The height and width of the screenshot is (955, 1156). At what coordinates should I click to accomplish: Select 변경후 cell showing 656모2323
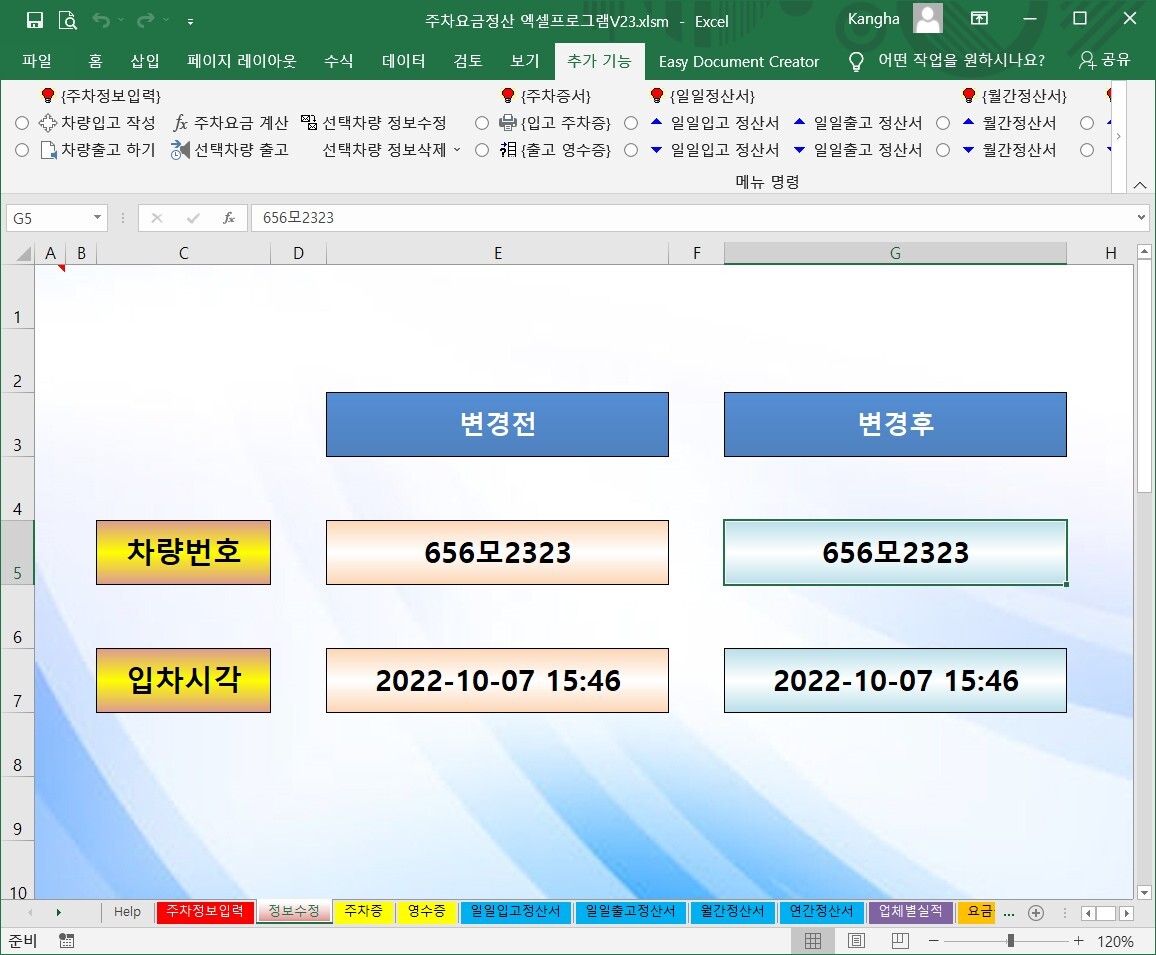(x=895, y=552)
